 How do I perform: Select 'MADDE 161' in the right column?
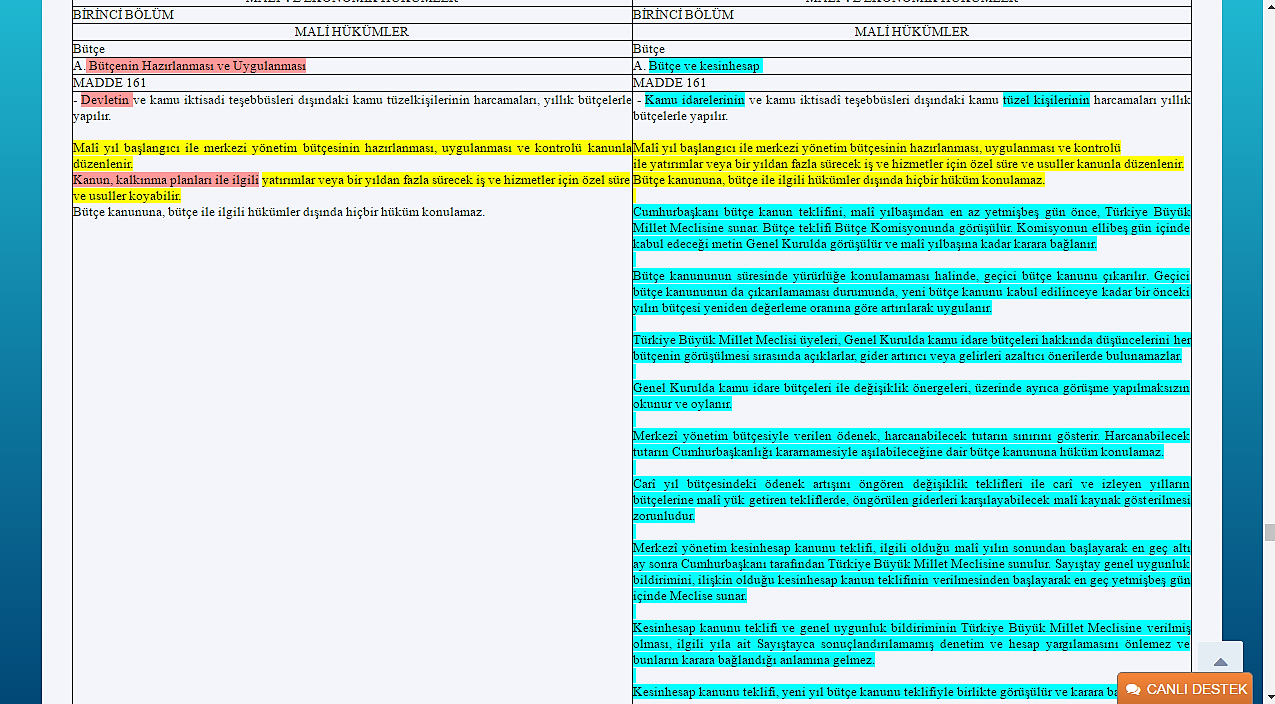[669, 83]
